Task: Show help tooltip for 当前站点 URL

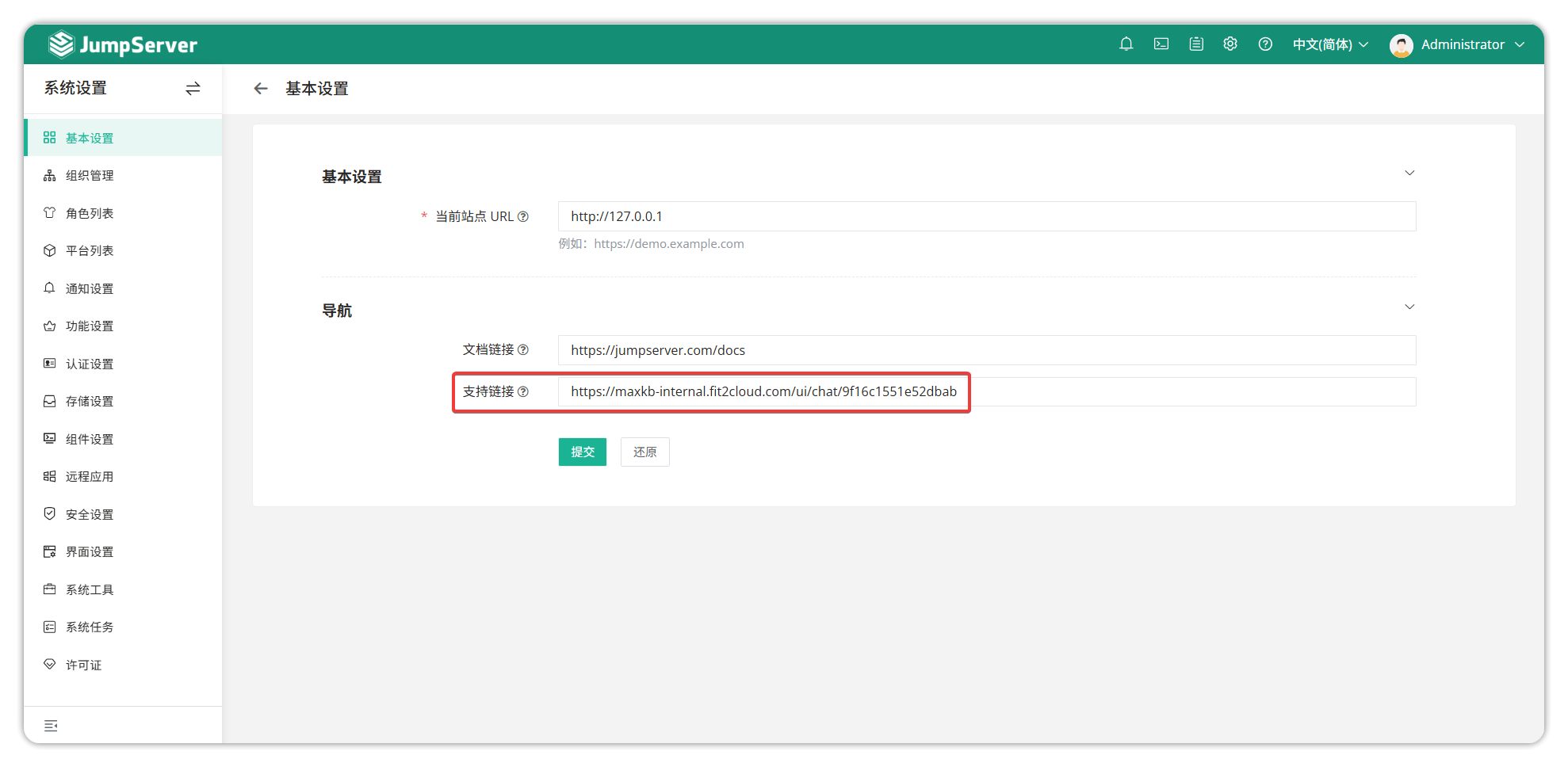Action: (x=523, y=216)
